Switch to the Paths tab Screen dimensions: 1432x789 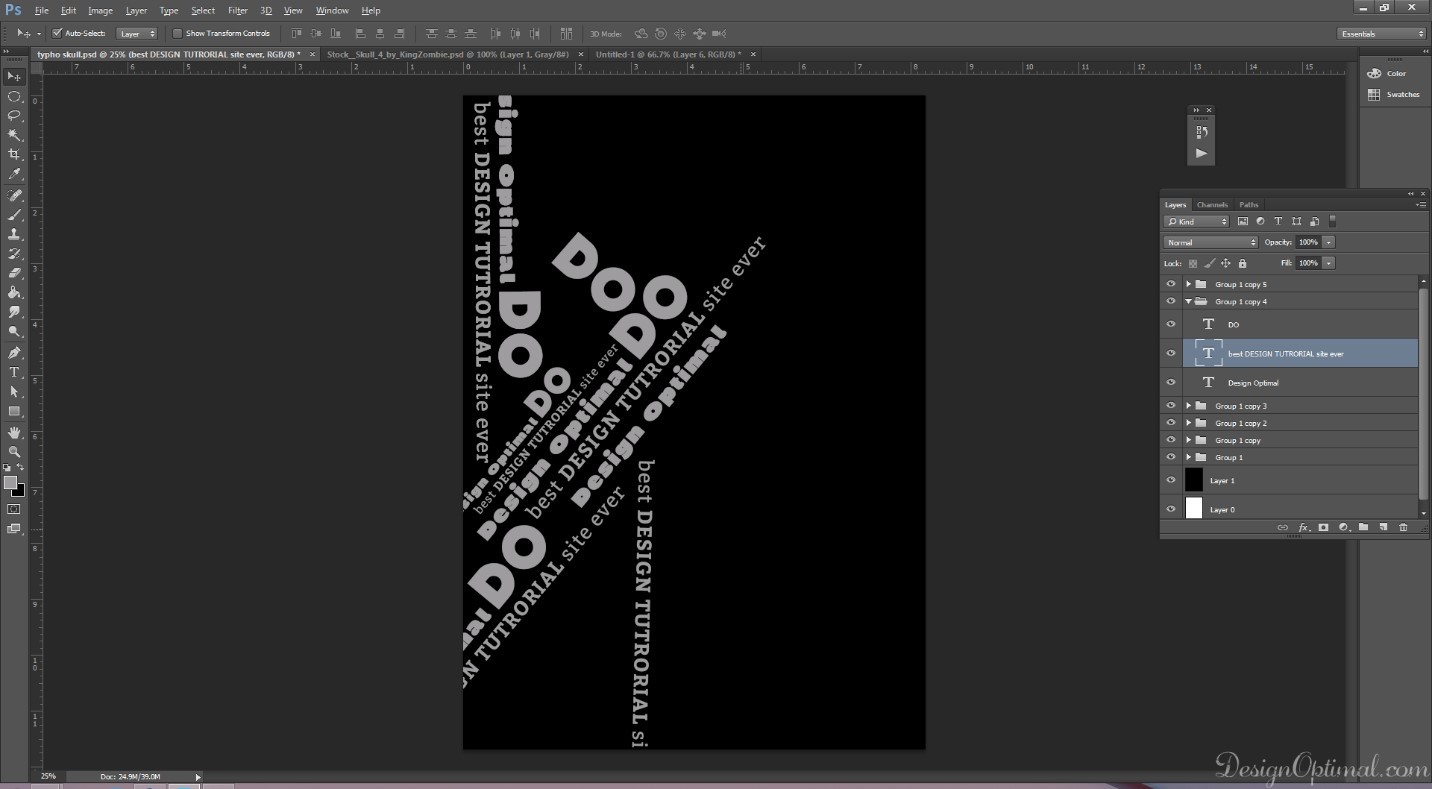[x=1248, y=204]
